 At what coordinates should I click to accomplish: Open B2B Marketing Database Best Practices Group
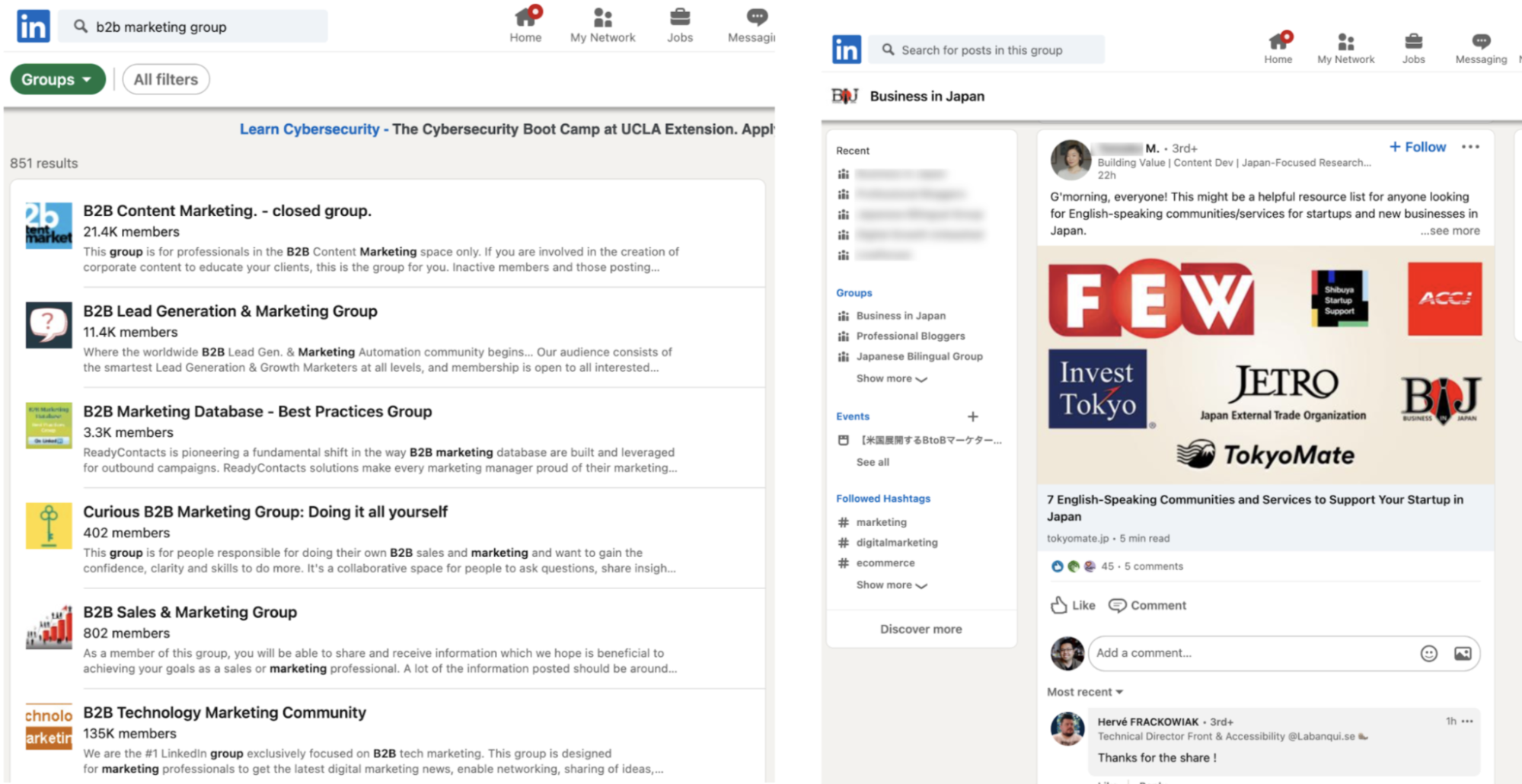(x=257, y=411)
